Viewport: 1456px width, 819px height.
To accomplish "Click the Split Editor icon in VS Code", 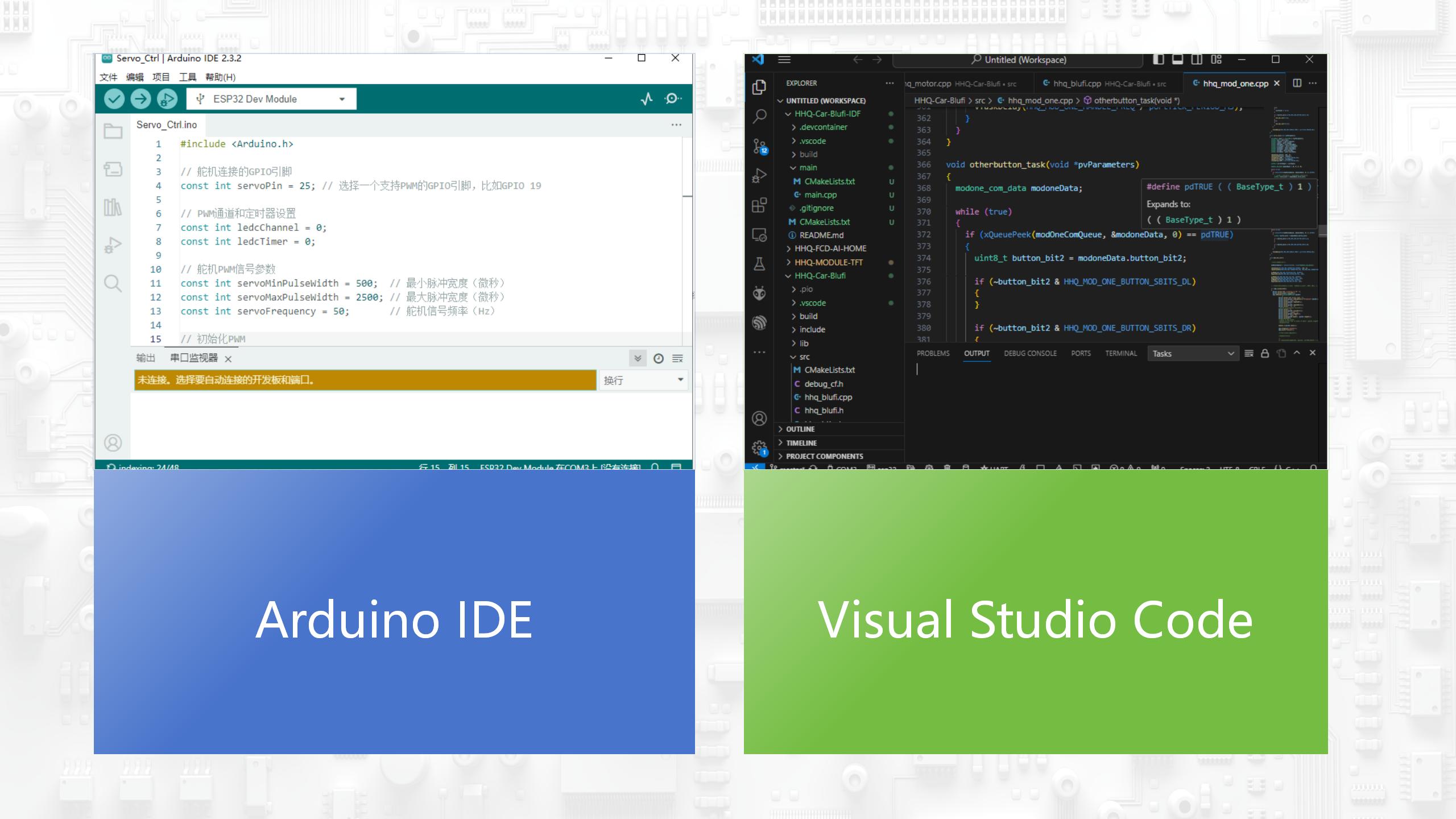I will (1297, 83).
